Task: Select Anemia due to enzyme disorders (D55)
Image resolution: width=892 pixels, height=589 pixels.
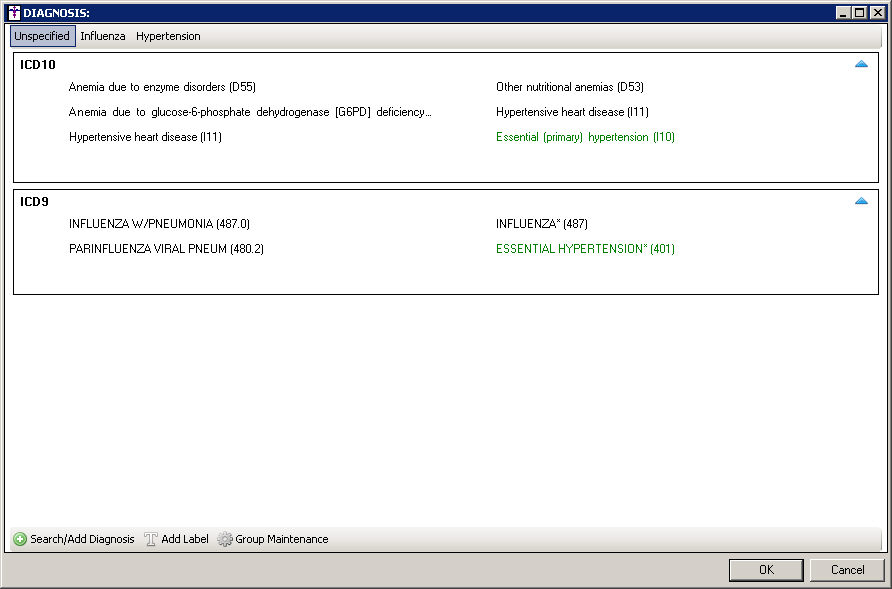Action: point(162,87)
